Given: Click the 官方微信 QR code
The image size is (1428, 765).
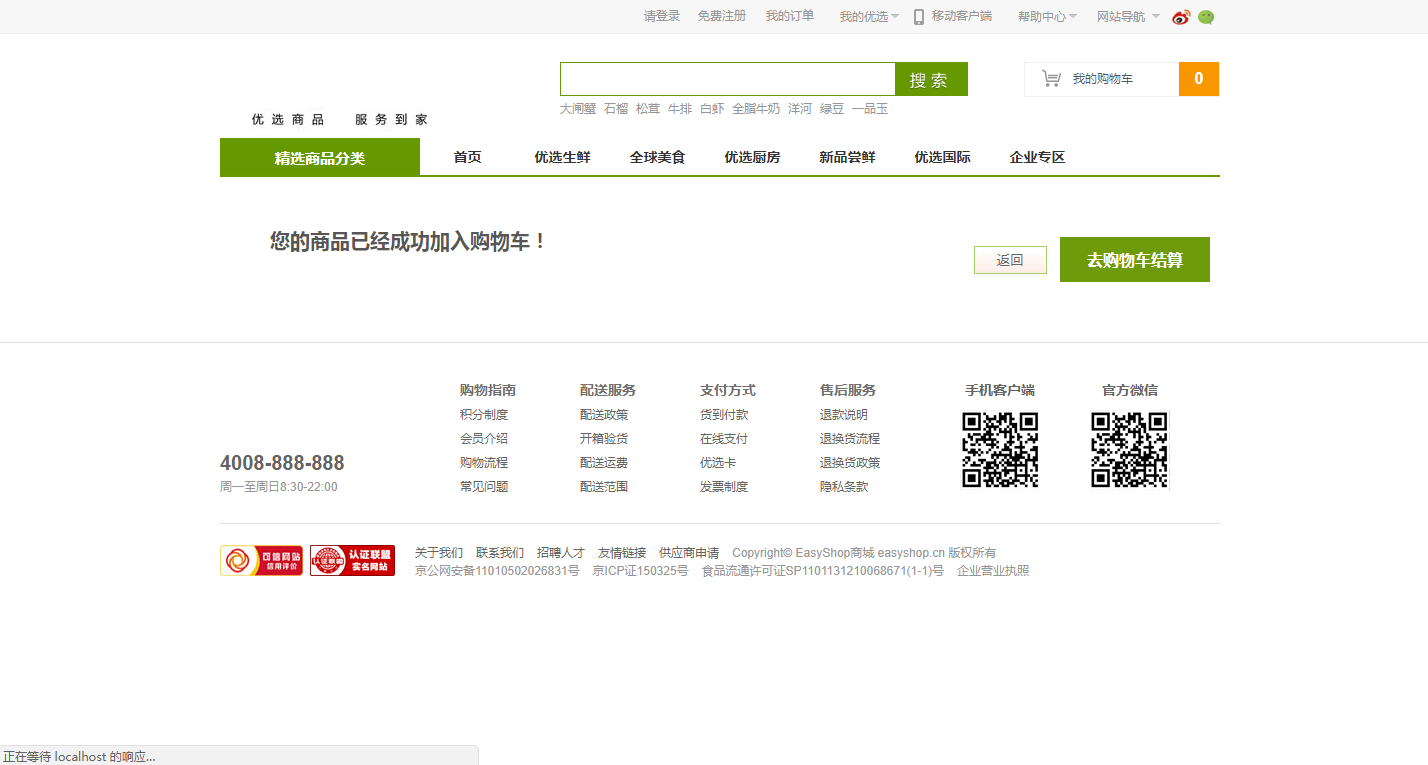Looking at the screenshot, I should coord(1130,450).
